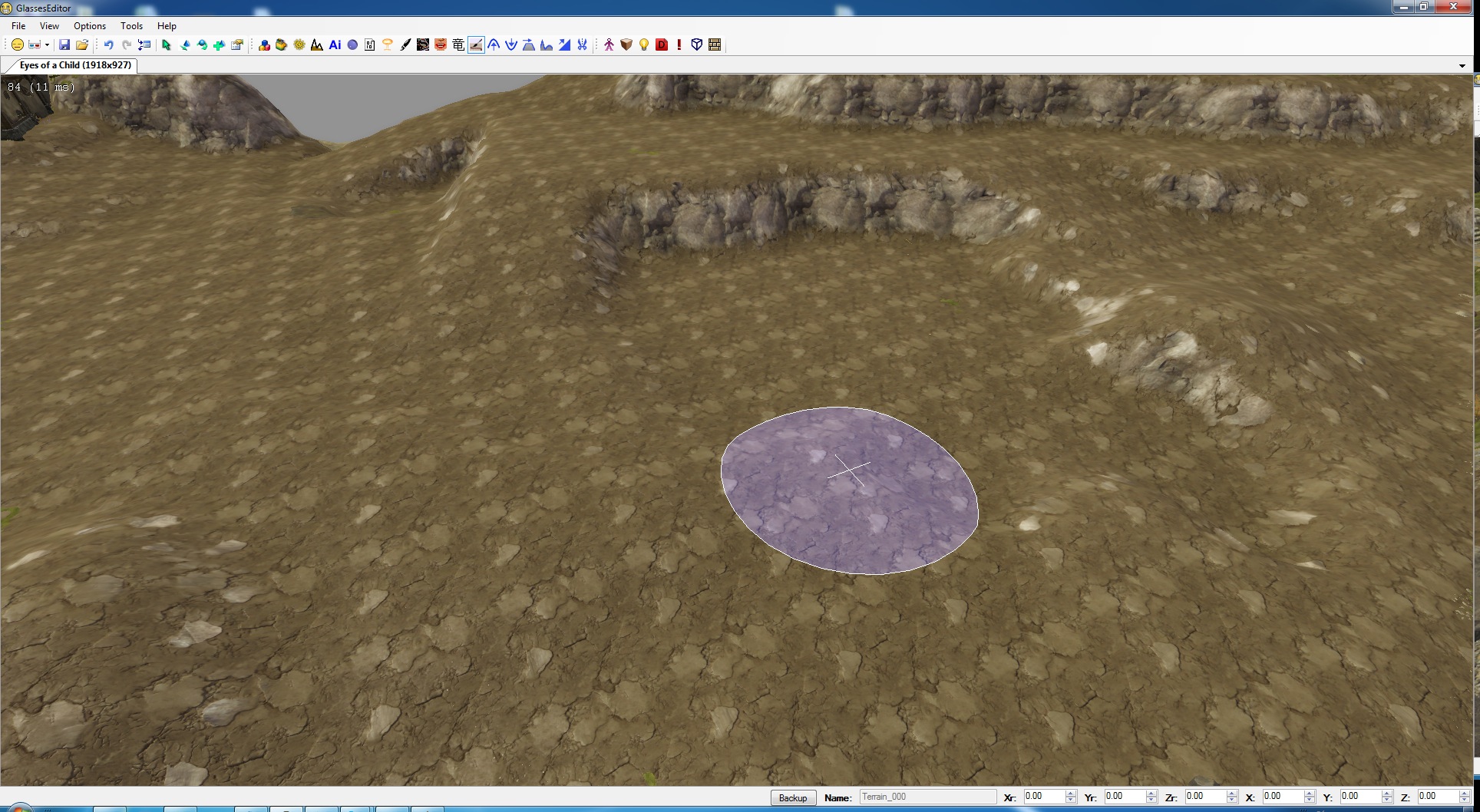Click the red exclamation mark icon
Screen dimensions: 1480x812
(x=679, y=45)
